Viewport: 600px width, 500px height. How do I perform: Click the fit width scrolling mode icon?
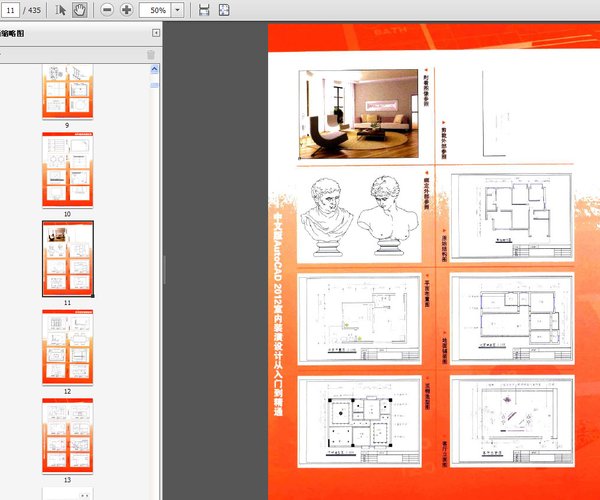204,10
